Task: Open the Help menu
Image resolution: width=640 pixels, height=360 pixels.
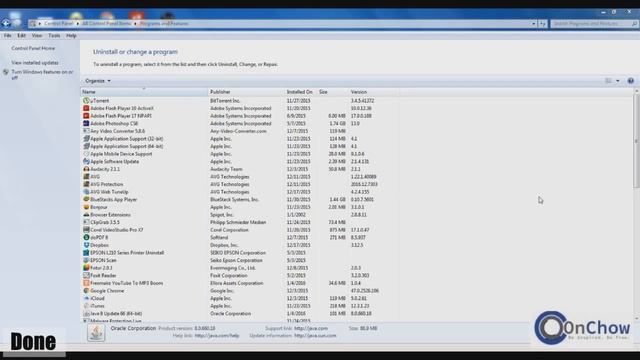Action: click(x=71, y=36)
